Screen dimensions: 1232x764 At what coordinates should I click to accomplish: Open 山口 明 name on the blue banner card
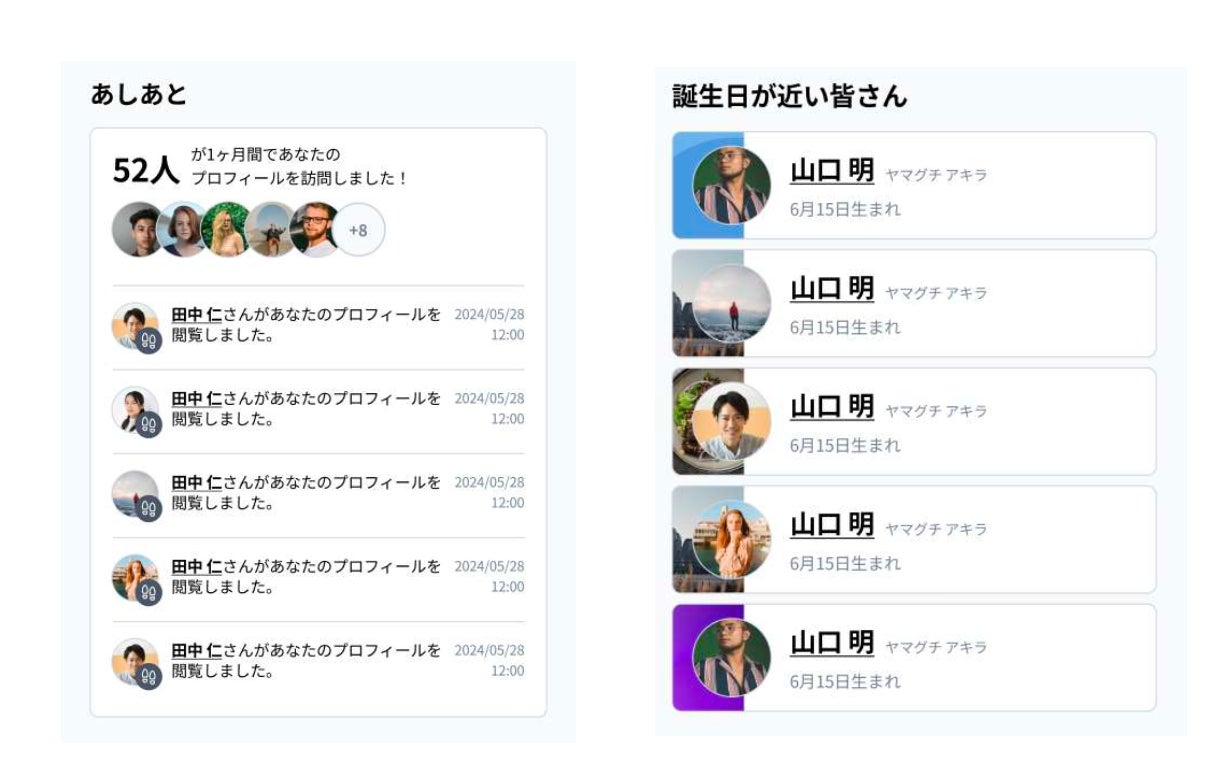[832, 171]
